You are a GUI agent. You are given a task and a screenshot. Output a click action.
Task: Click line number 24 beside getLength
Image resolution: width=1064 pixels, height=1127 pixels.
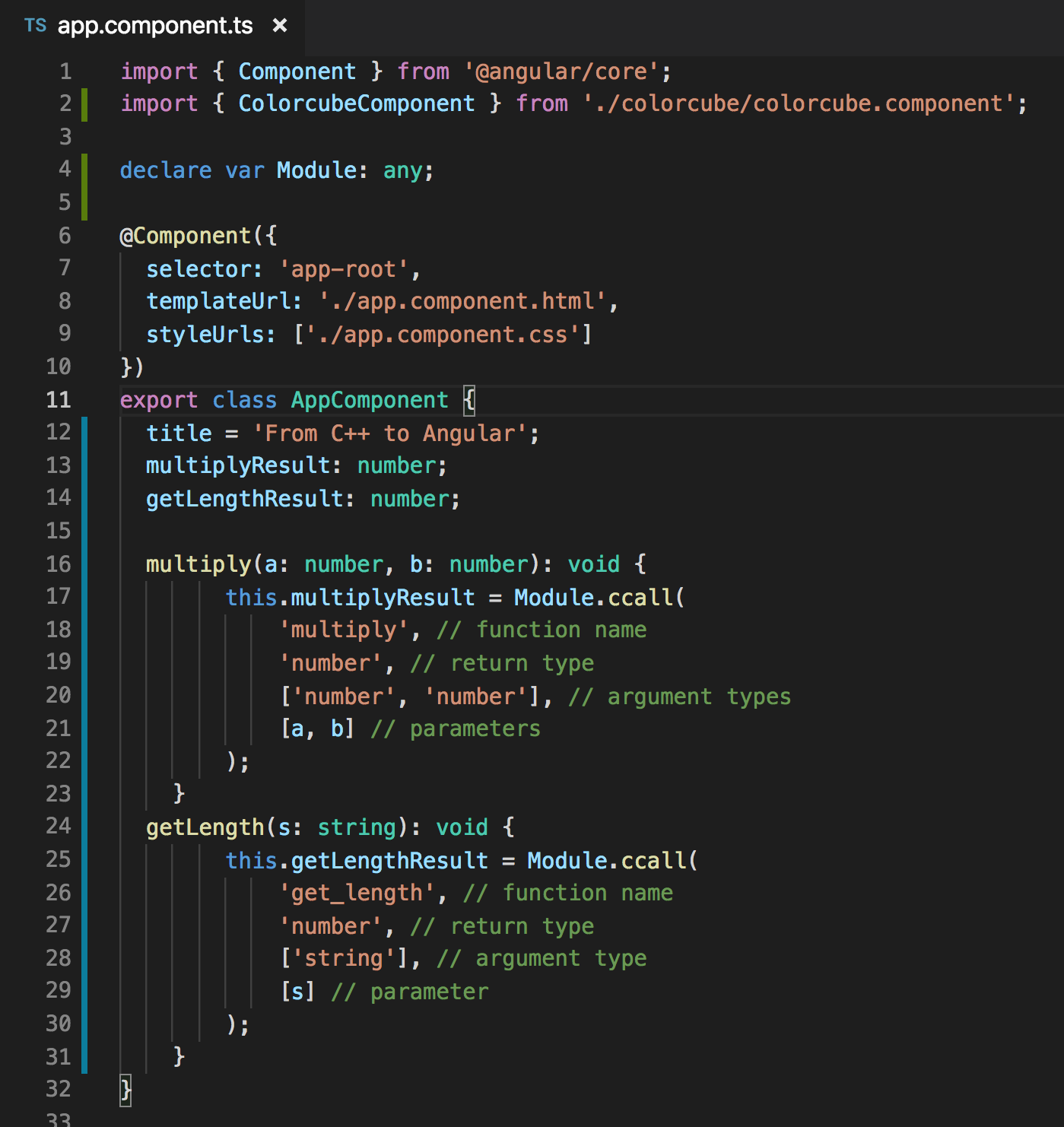pos(59,827)
